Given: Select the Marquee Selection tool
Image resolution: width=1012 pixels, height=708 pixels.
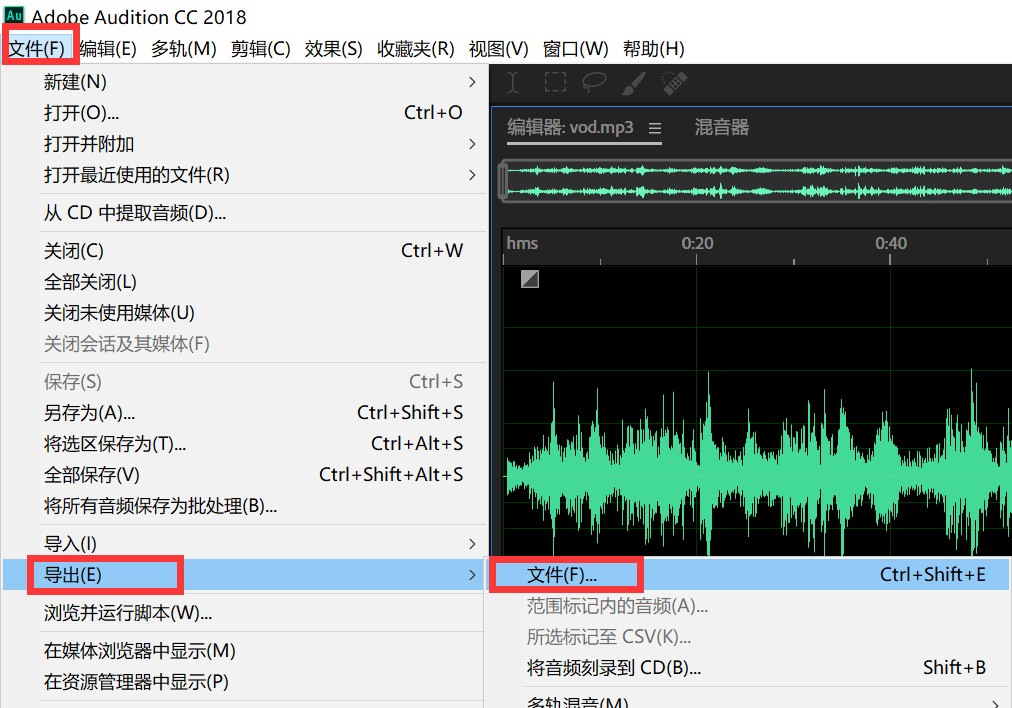Looking at the screenshot, I should [x=554, y=82].
